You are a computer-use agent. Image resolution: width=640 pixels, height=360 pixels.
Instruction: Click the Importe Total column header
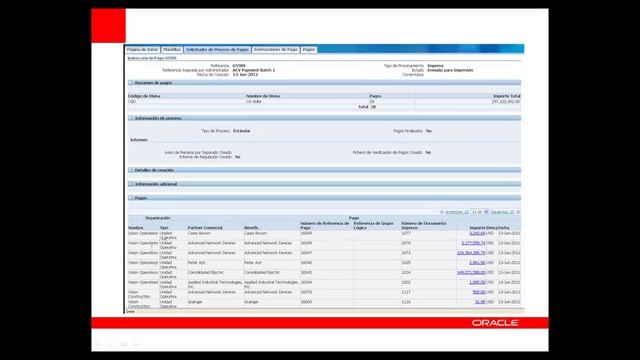click(507, 96)
